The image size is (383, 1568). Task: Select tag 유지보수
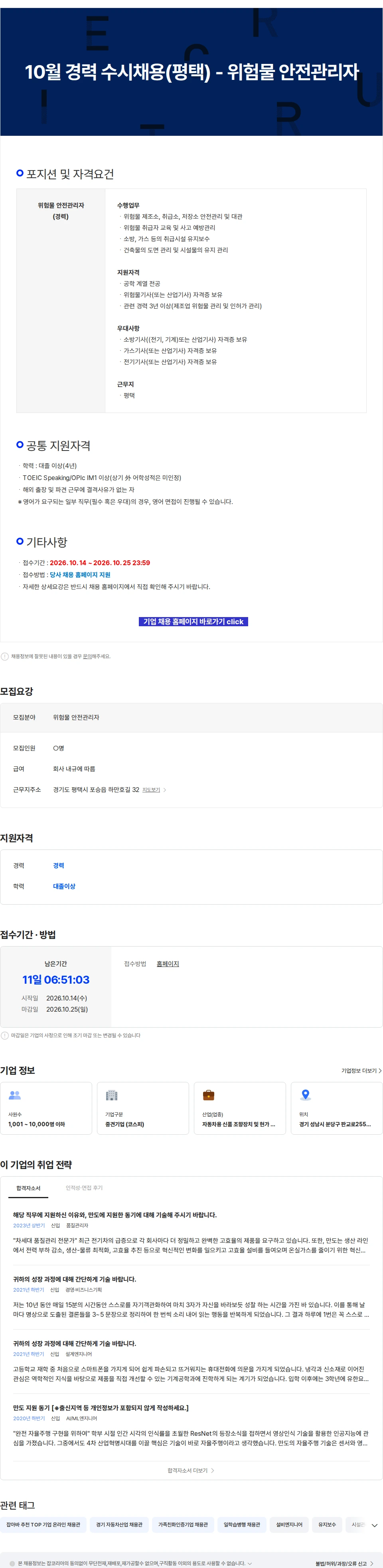[x=327, y=1525]
